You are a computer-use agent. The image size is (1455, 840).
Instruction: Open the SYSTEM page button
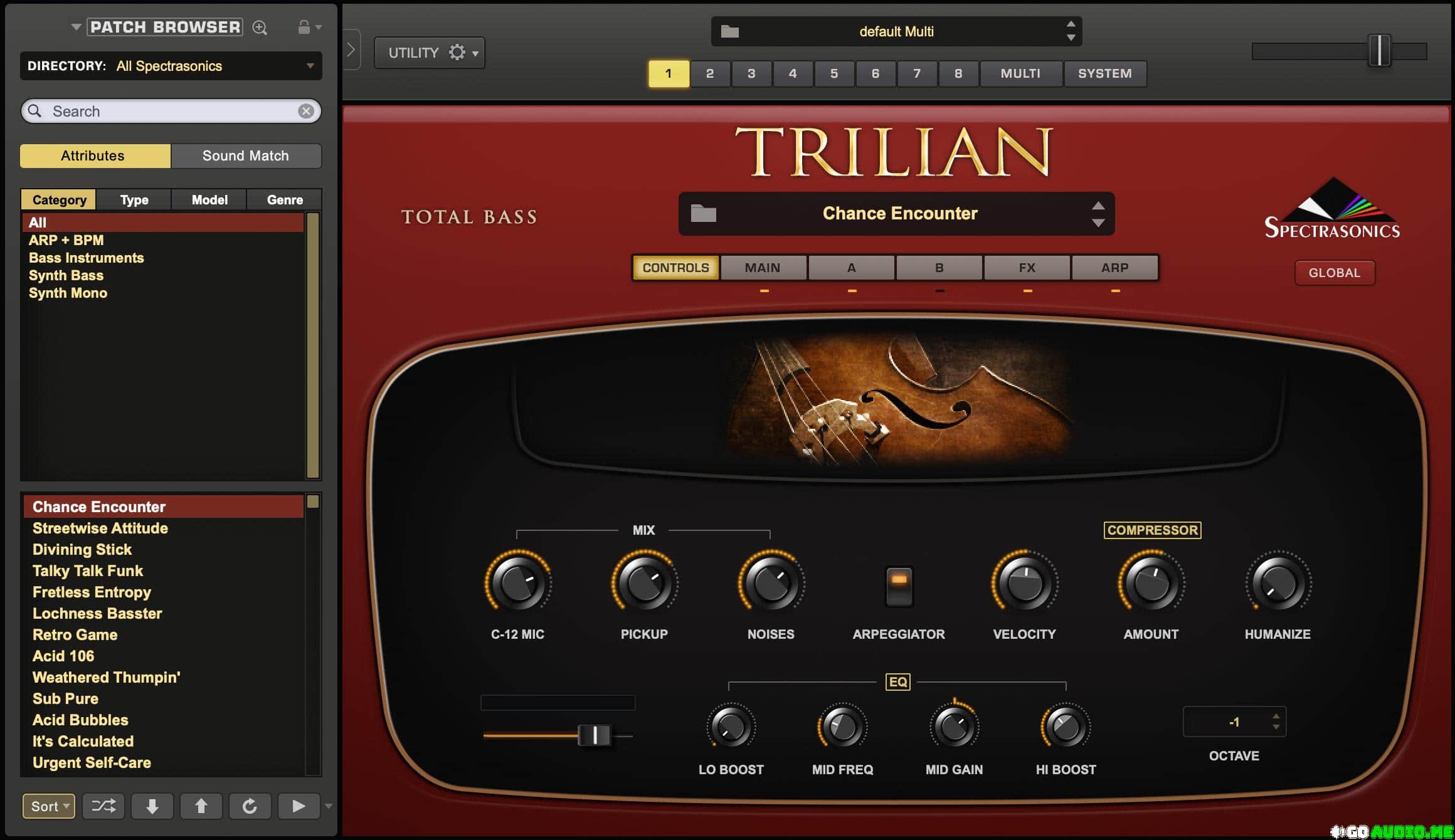[1105, 73]
